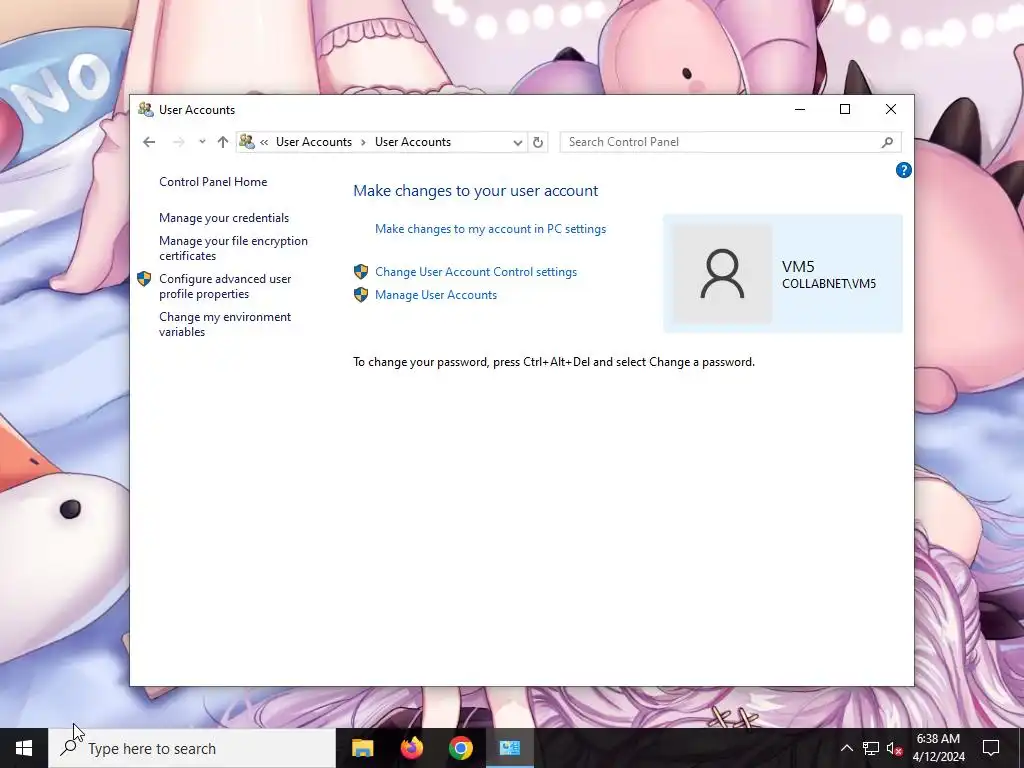
Task: Click the Control Panel taskbar button
Action: [509, 748]
